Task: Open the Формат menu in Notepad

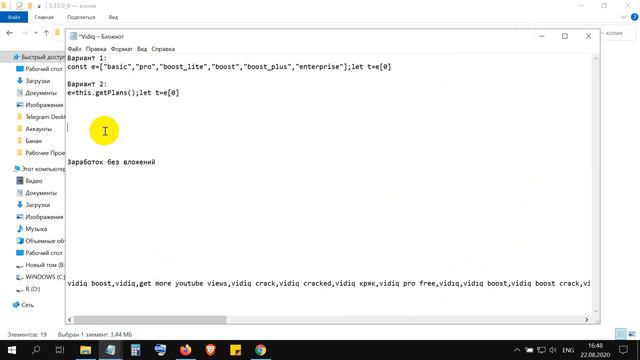Action: [122, 49]
